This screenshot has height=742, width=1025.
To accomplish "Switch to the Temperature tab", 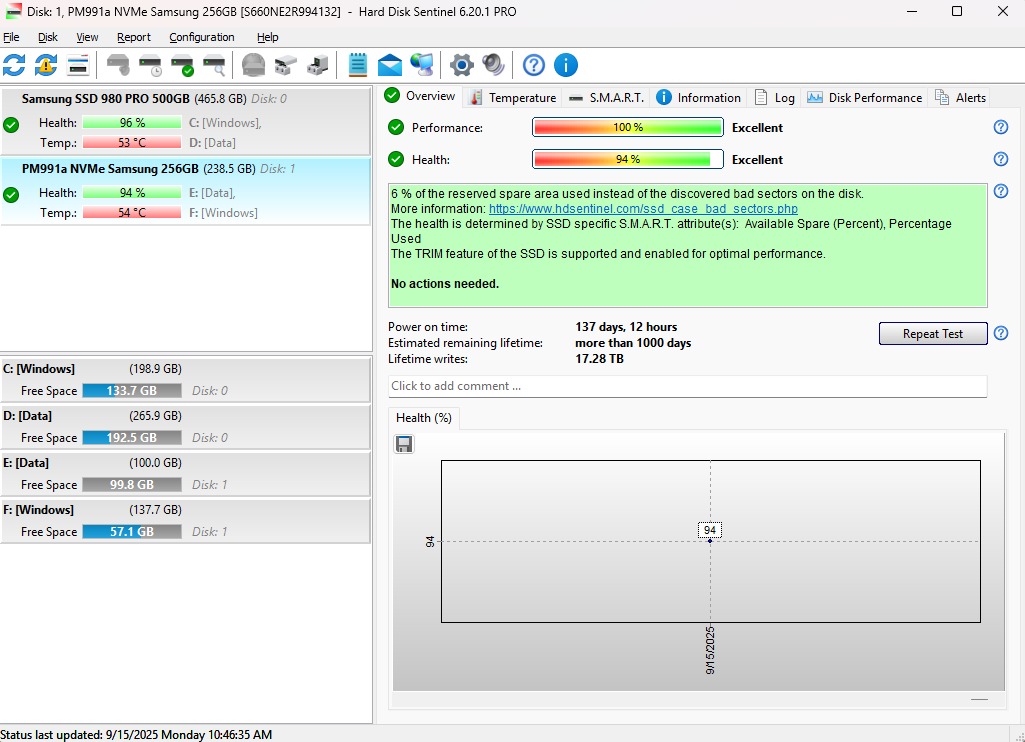I will pos(513,97).
